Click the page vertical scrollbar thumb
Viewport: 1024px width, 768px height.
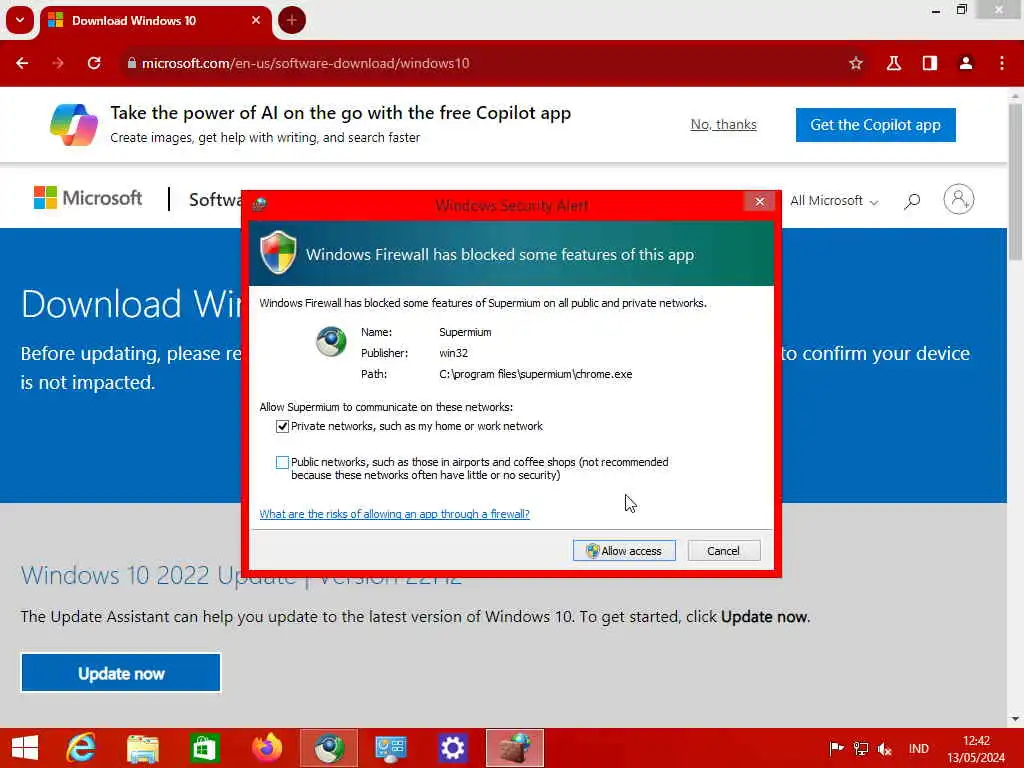click(1015, 182)
